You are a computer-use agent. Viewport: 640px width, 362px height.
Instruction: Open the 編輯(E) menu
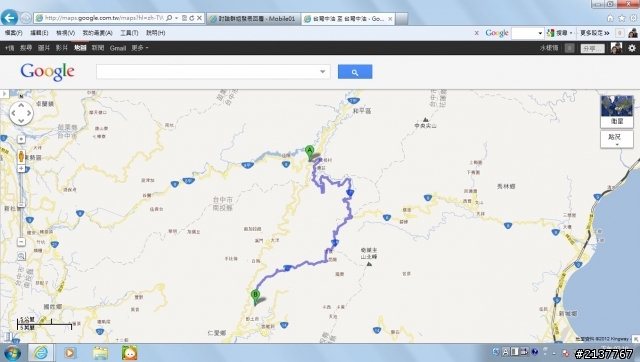point(39,33)
